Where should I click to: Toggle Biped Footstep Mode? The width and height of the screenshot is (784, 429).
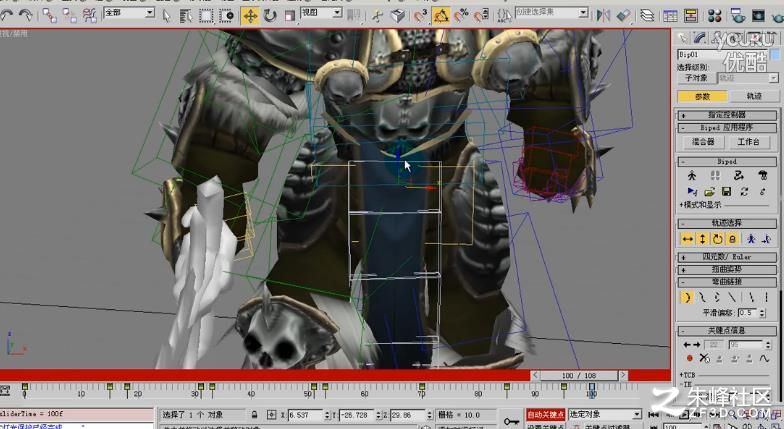(x=716, y=175)
